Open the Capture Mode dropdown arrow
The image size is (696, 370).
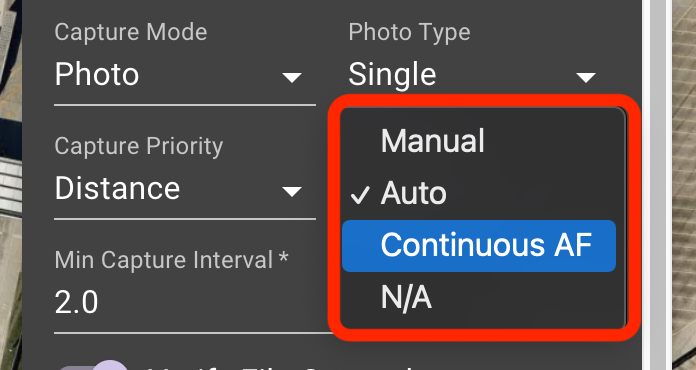(x=292, y=78)
